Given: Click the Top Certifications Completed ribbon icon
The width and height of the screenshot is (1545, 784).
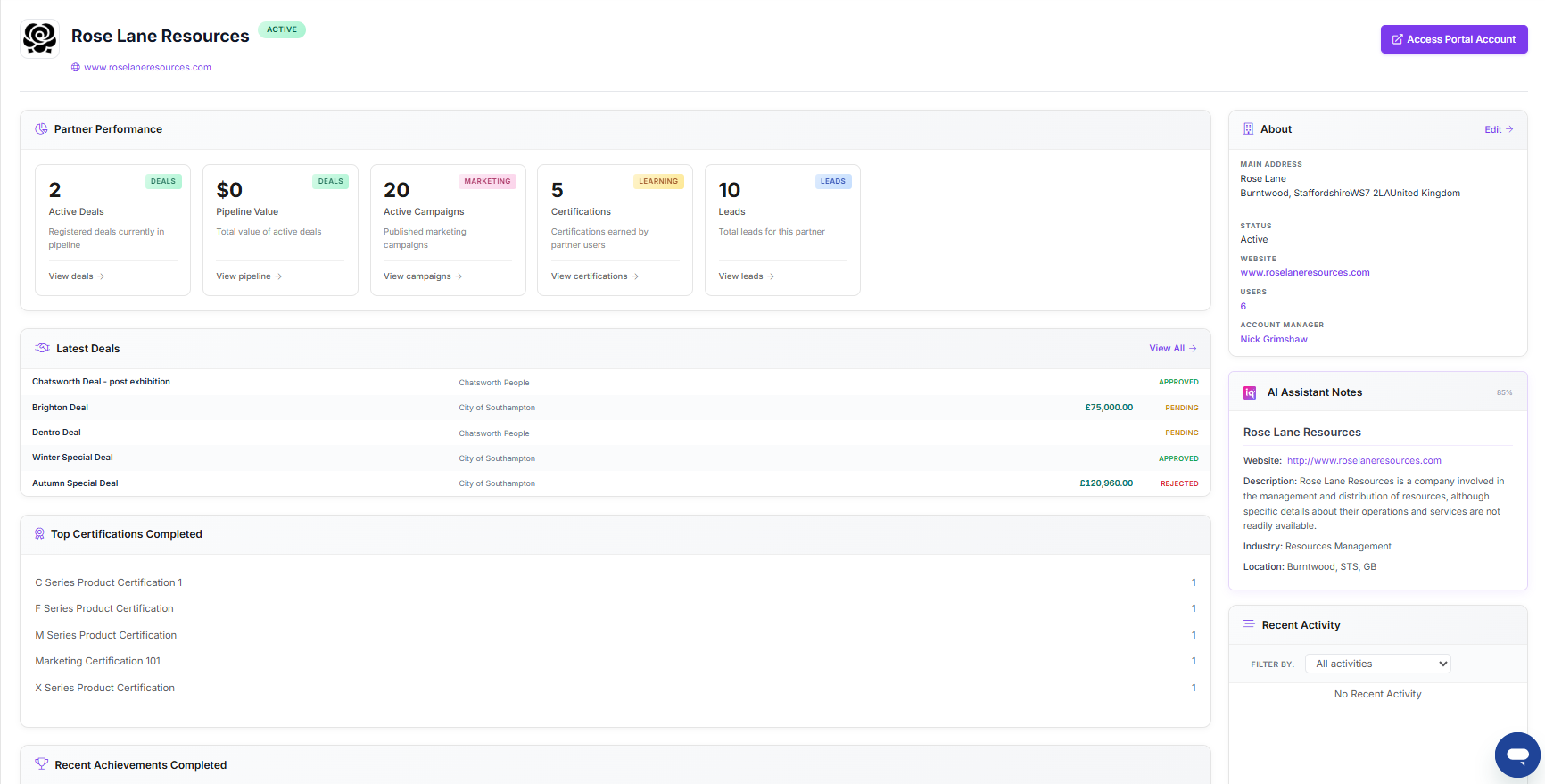Looking at the screenshot, I should click(39, 534).
